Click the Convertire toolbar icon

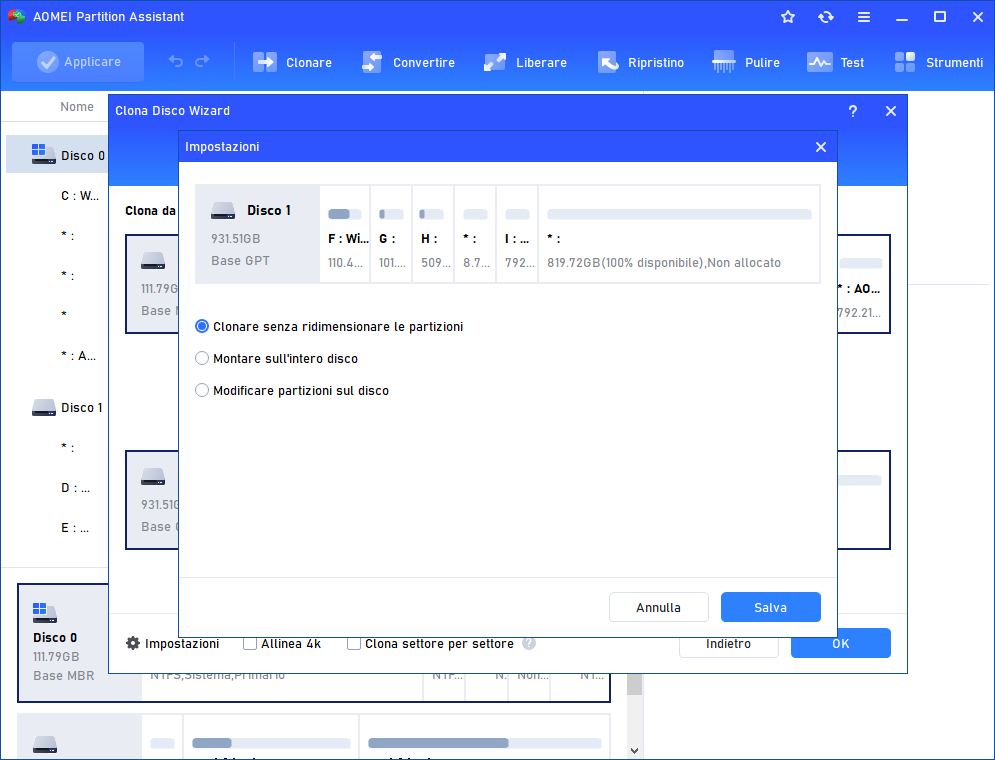[x=372, y=62]
